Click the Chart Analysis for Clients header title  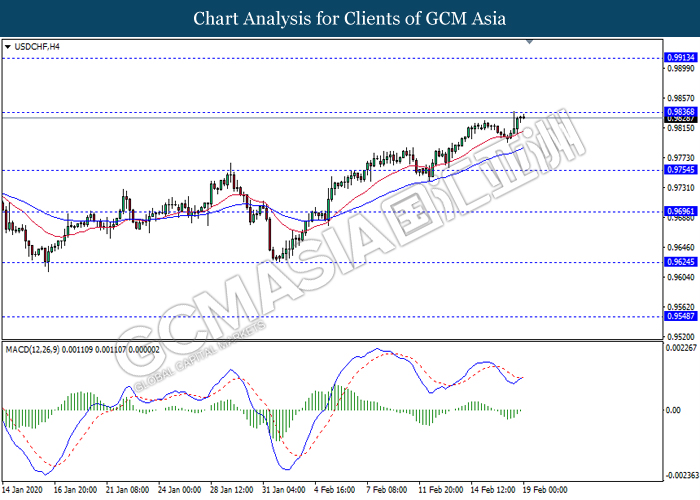350,18
